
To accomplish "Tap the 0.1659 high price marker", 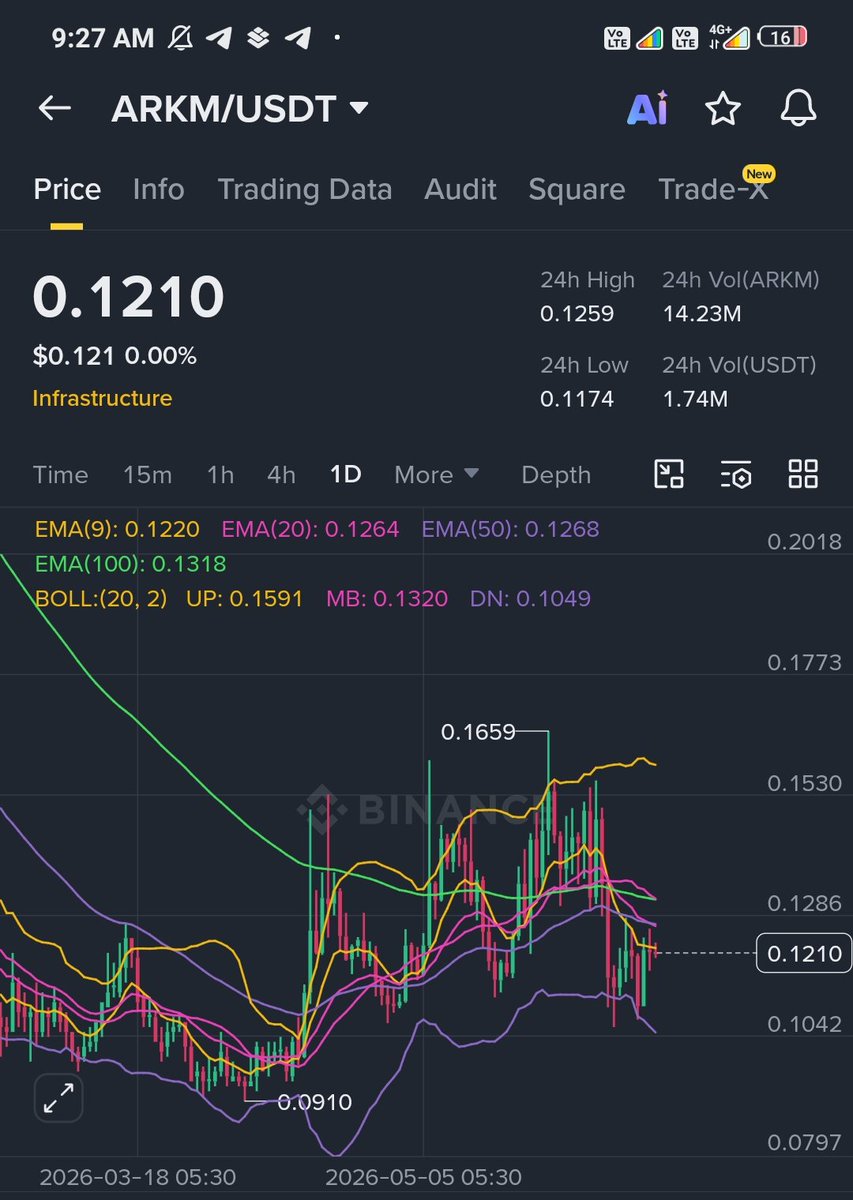I will (x=478, y=732).
